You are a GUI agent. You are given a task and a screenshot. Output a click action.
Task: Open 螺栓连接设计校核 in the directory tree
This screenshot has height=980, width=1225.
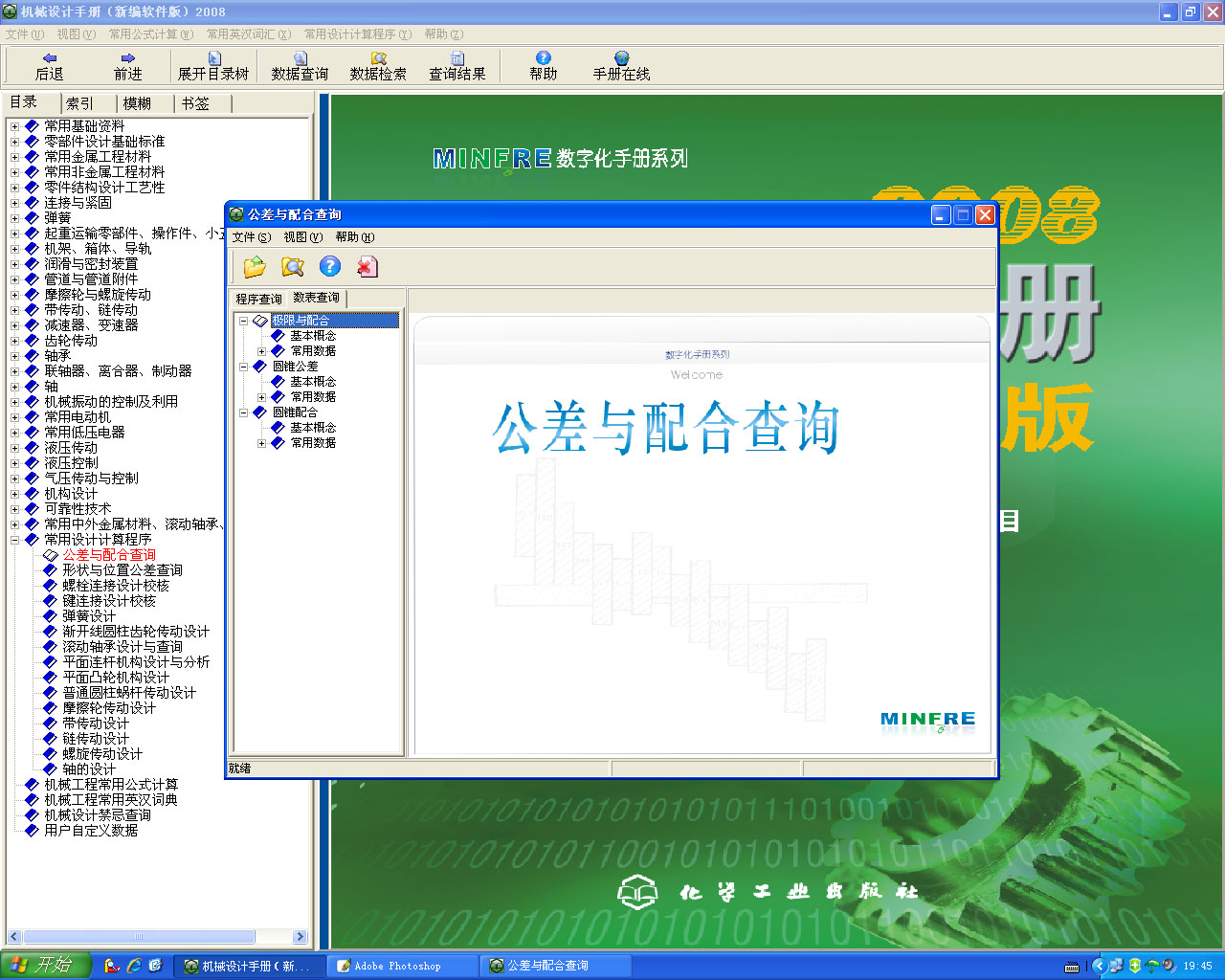click(x=116, y=586)
